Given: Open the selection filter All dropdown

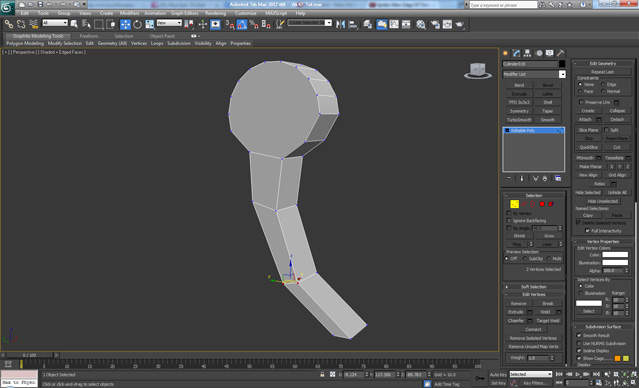Looking at the screenshot, I should 55,23.
